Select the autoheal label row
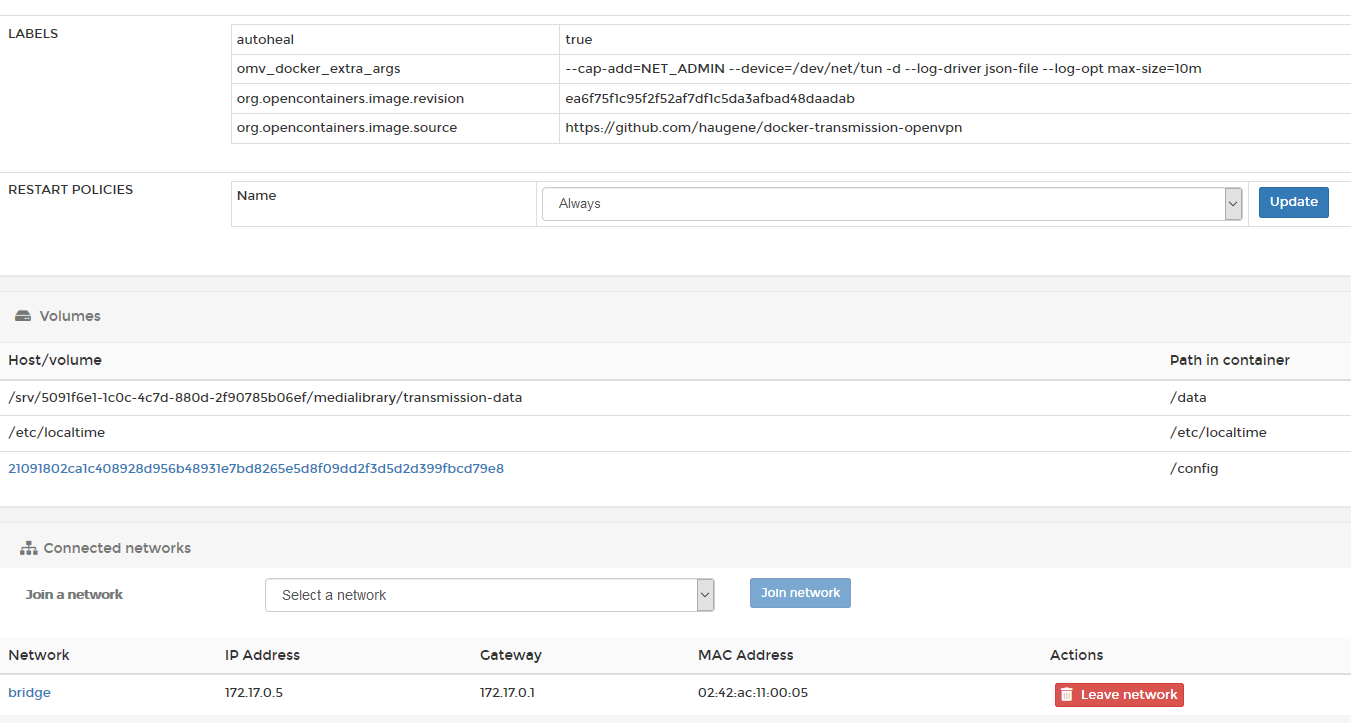Screen dimensions: 1351x723 point(265,39)
